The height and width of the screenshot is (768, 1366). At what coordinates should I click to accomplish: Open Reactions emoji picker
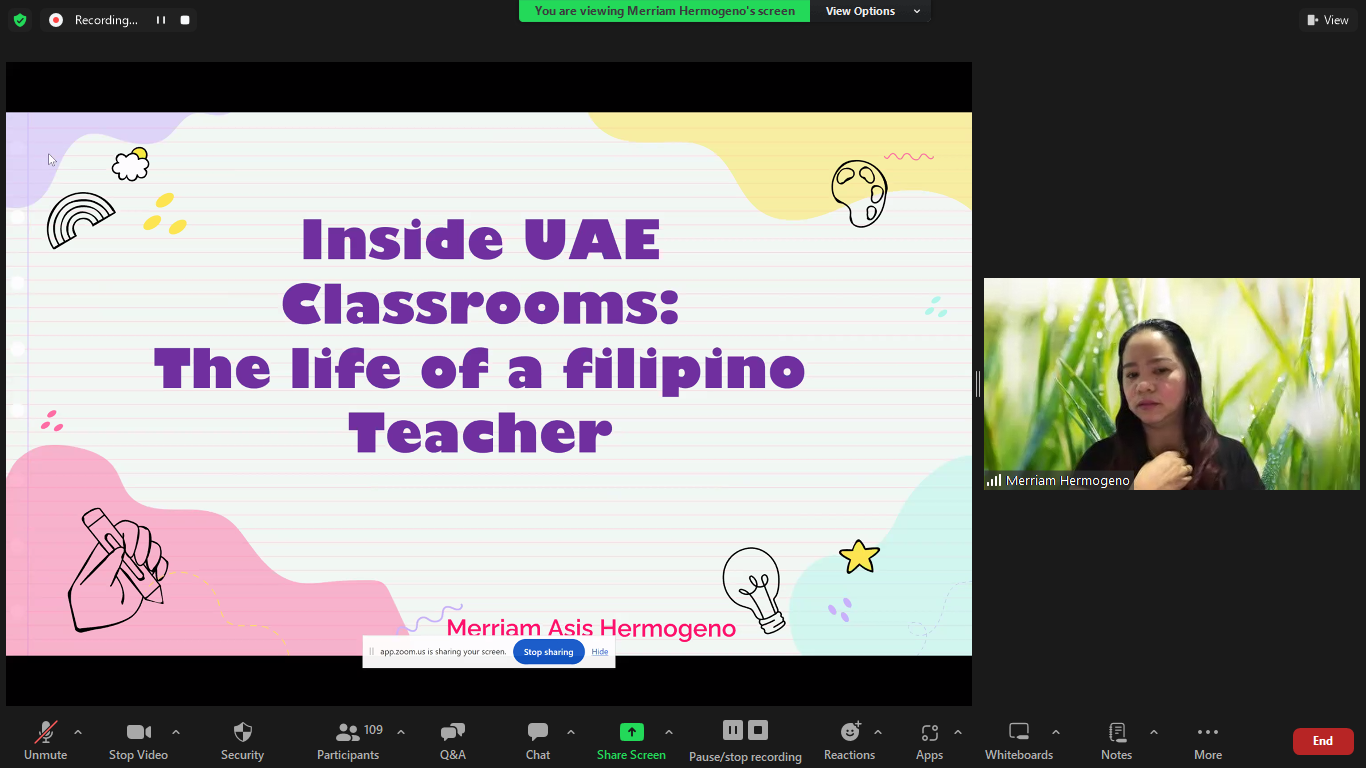(849, 740)
